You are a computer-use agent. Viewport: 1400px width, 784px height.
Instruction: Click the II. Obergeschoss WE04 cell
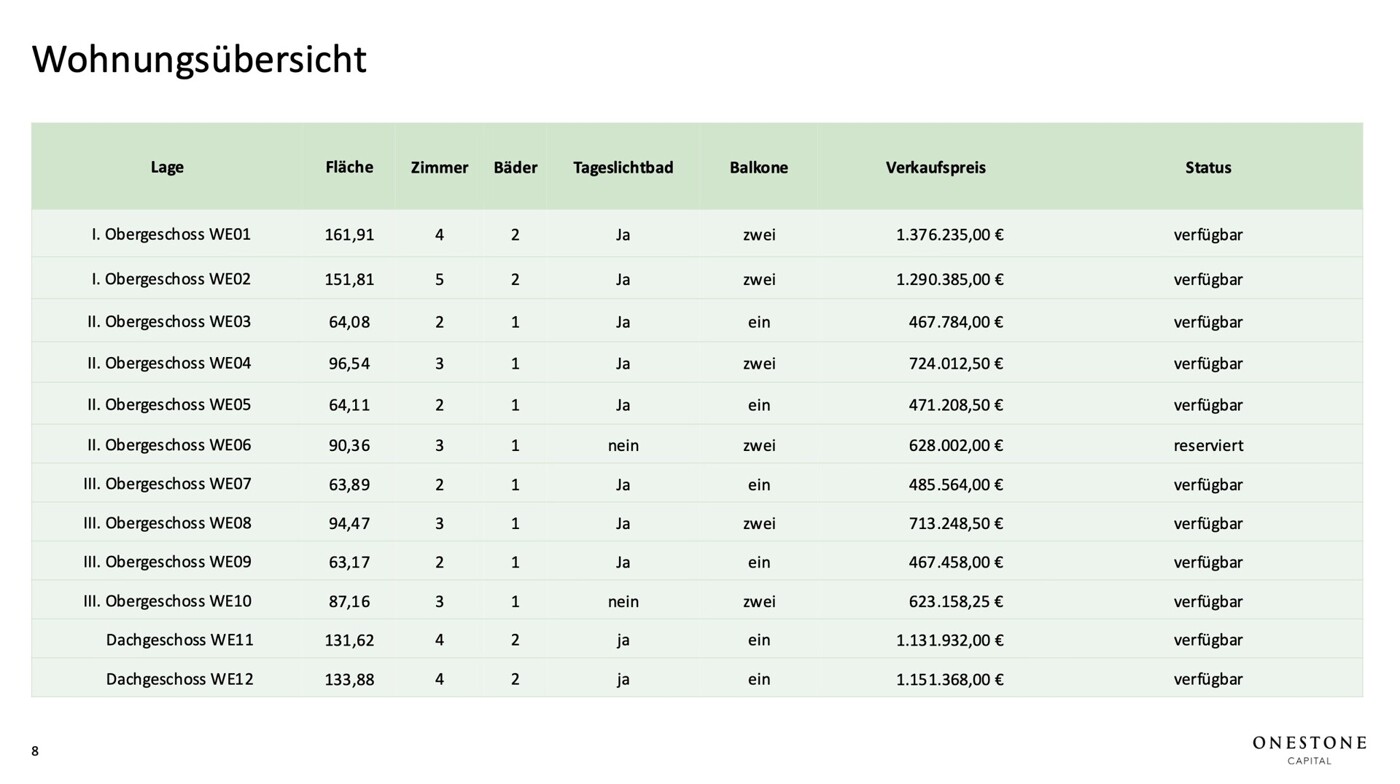(x=169, y=363)
